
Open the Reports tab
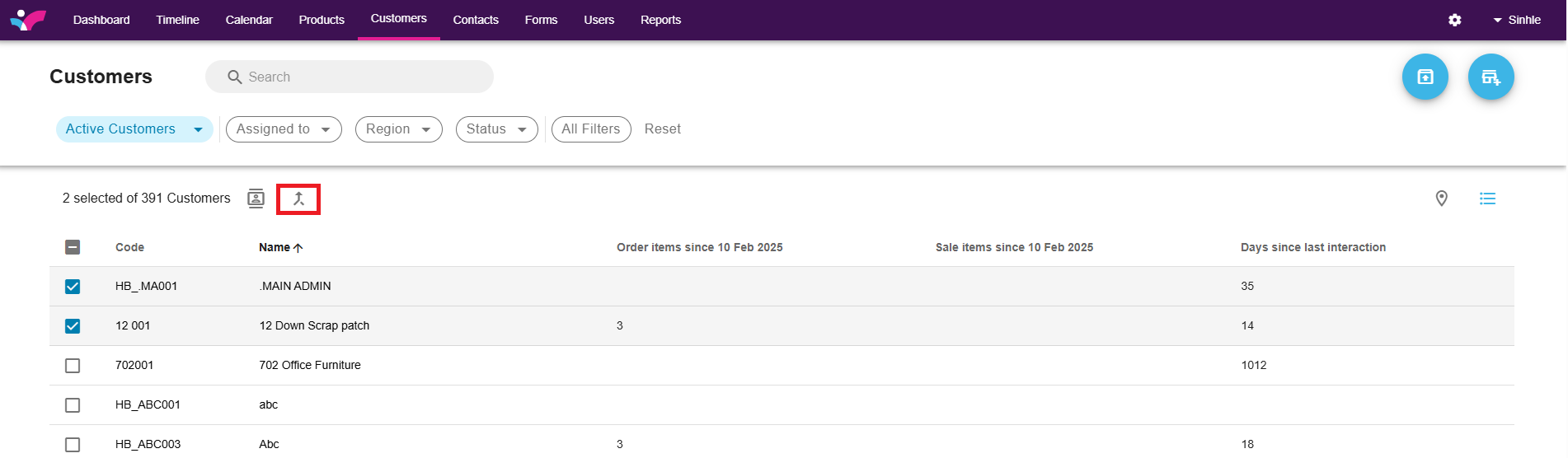[x=660, y=20]
